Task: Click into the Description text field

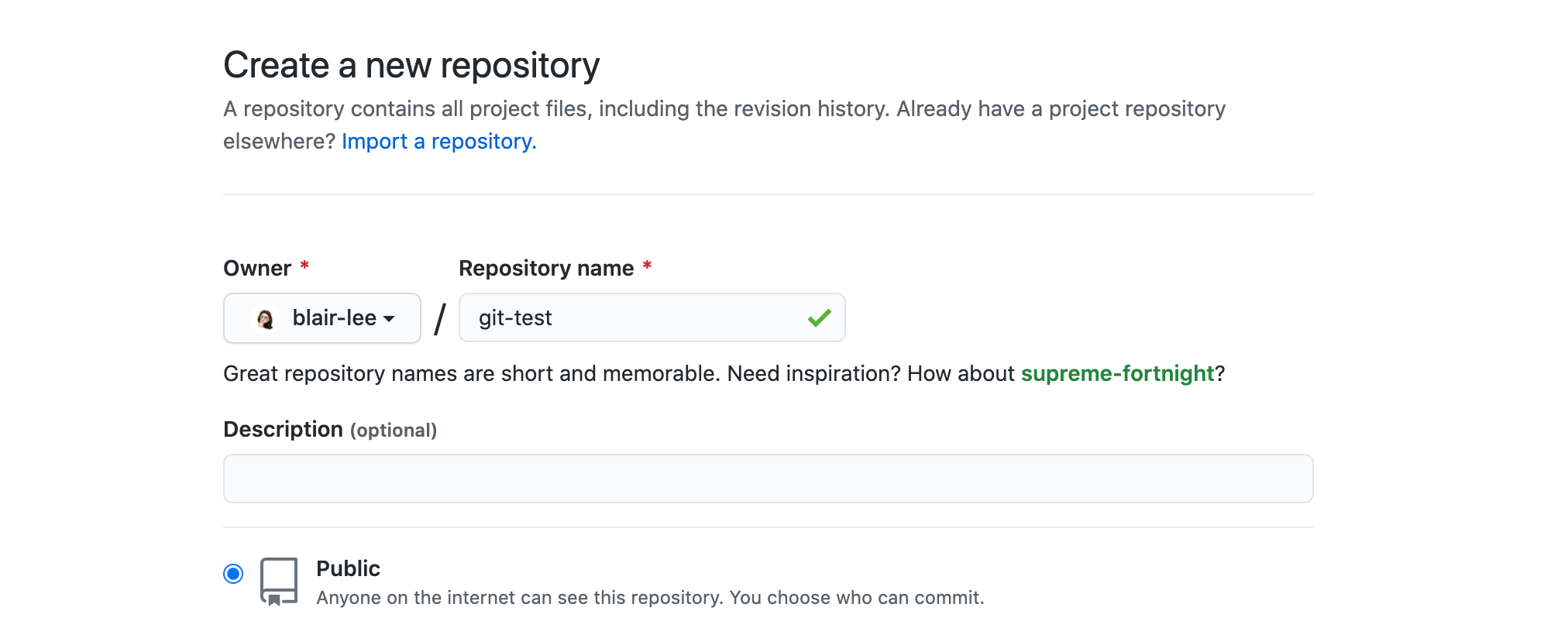Action: [x=768, y=479]
